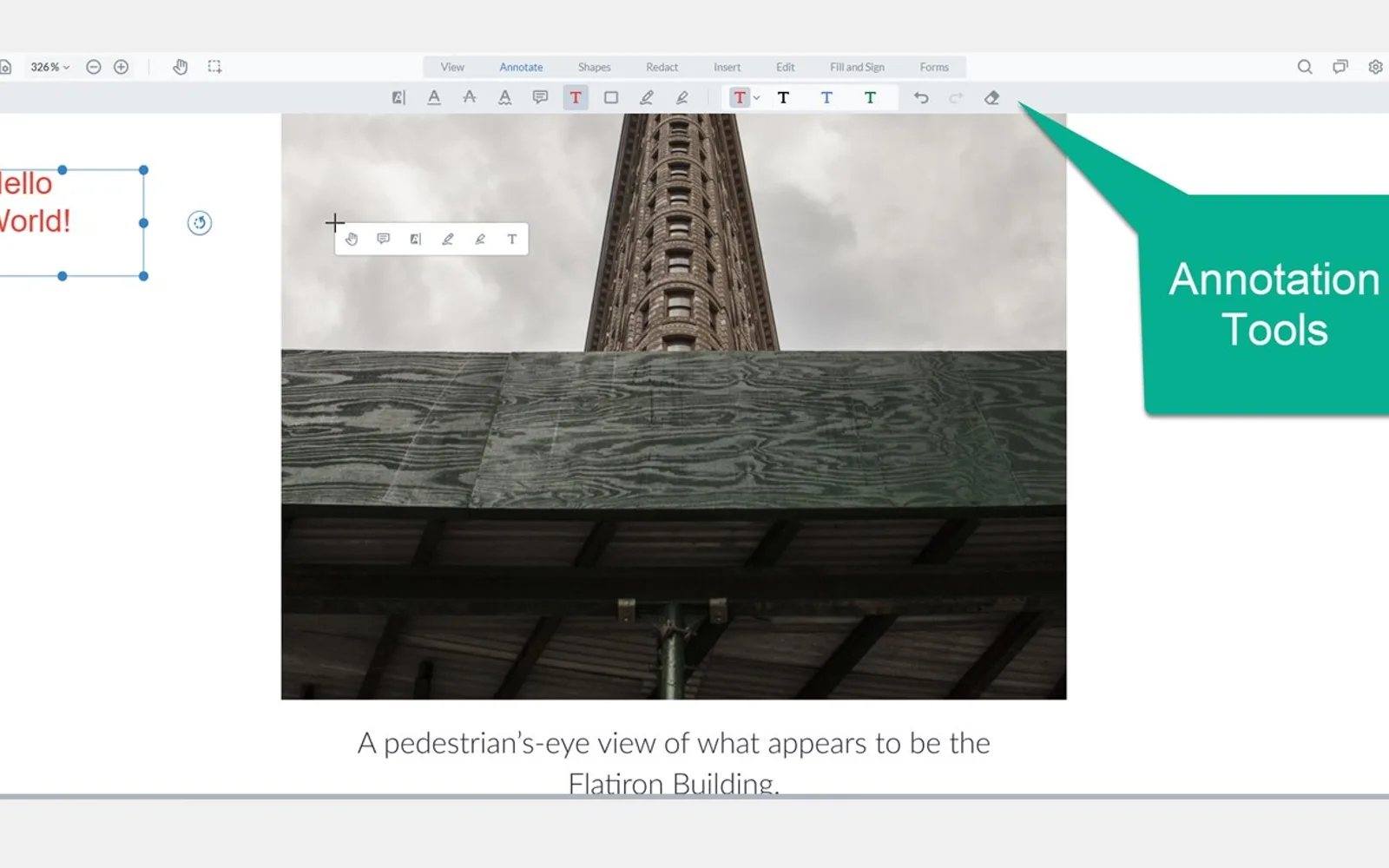Viewport: 1389px width, 868px height.
Task: Select the text underline tool
Action: tap(434, 98)
